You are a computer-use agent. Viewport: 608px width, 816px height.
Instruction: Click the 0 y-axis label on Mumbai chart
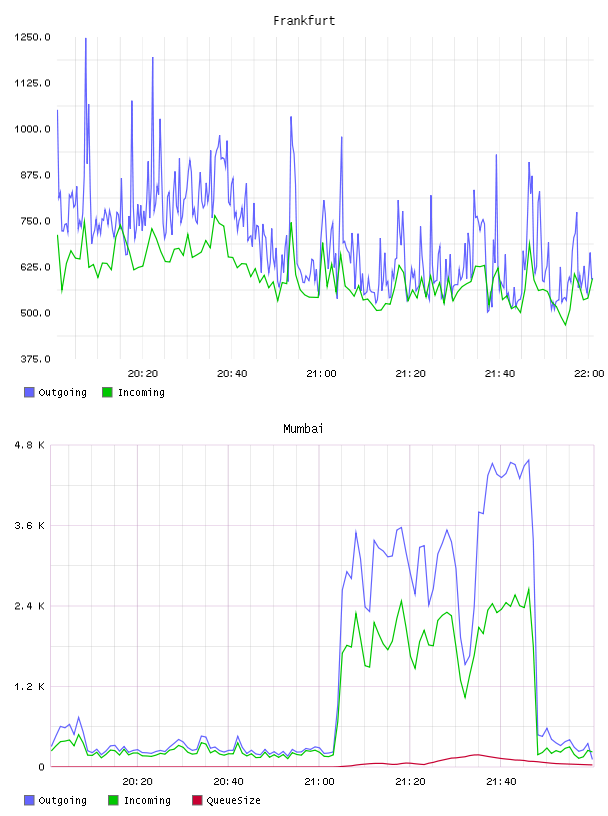point(42,767)
